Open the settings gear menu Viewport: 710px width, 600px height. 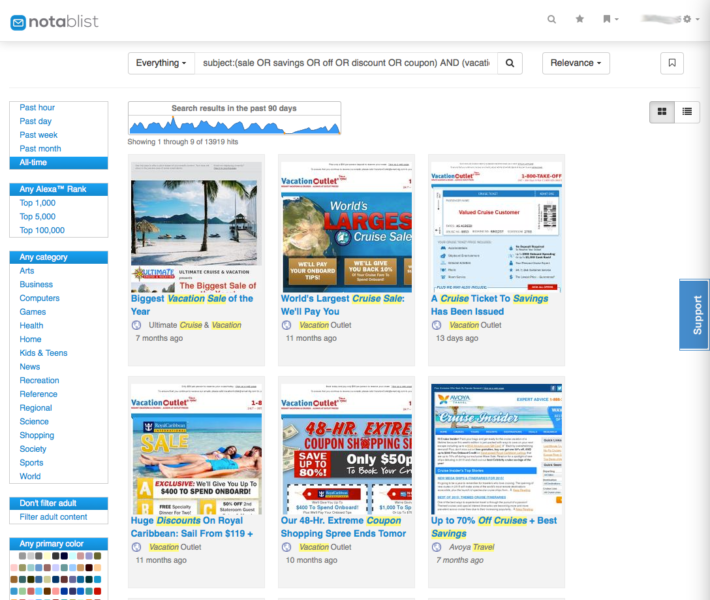[x=691, y=19]
